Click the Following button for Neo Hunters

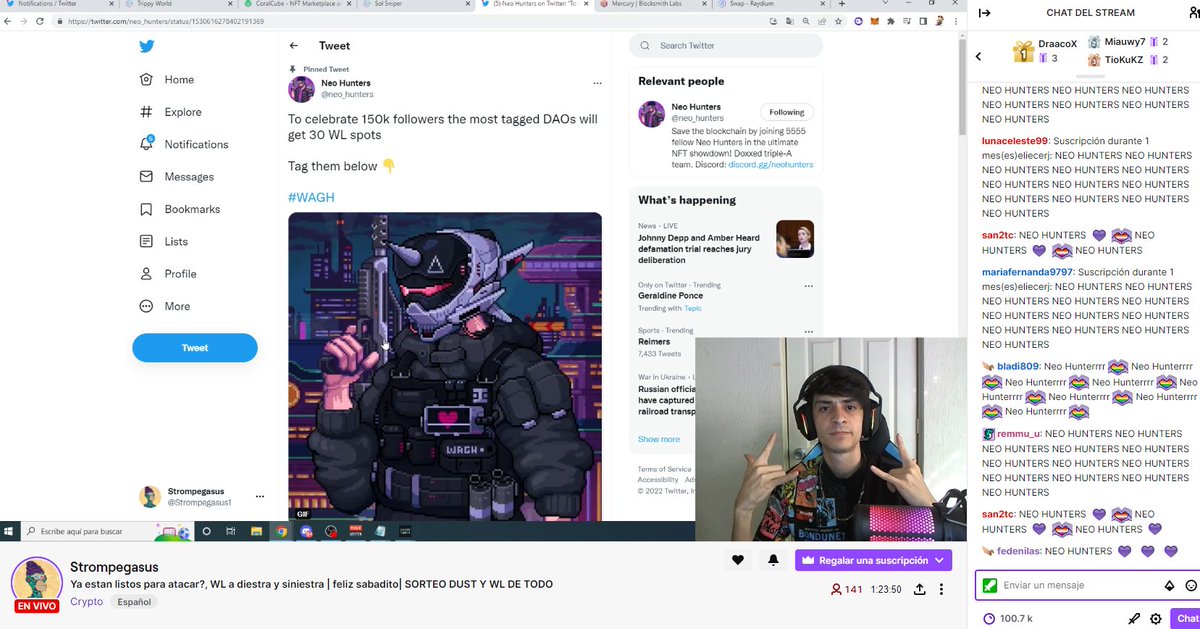787,112
